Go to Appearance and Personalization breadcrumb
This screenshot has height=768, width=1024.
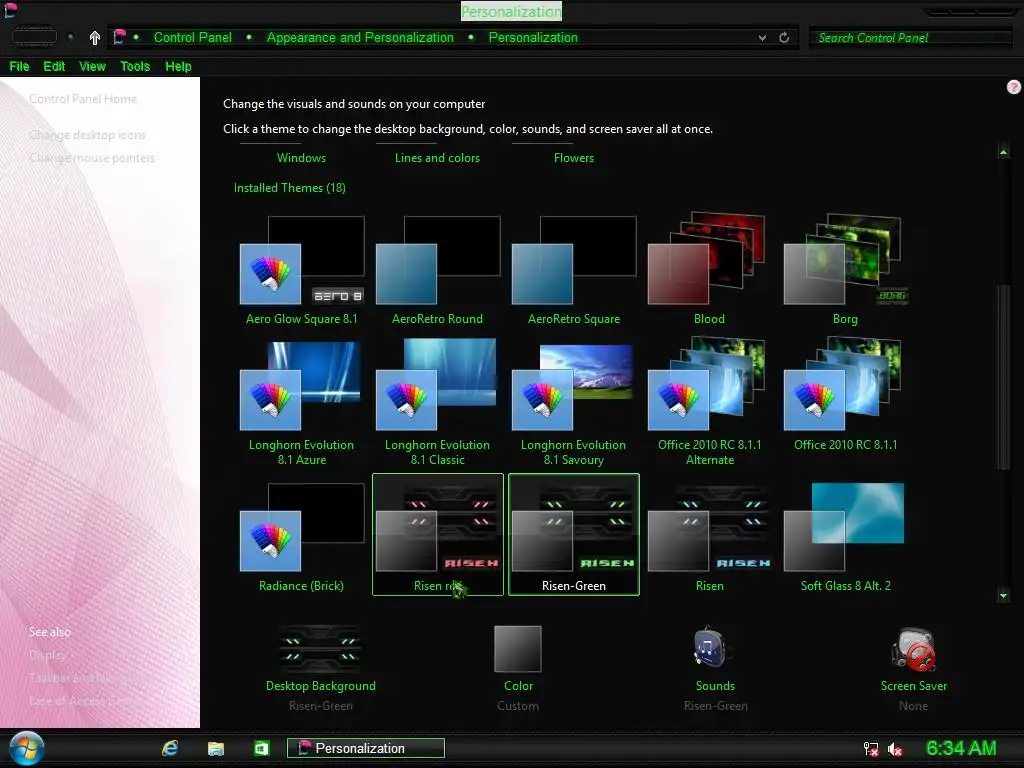pyautogui.click(x=360, y=37)
